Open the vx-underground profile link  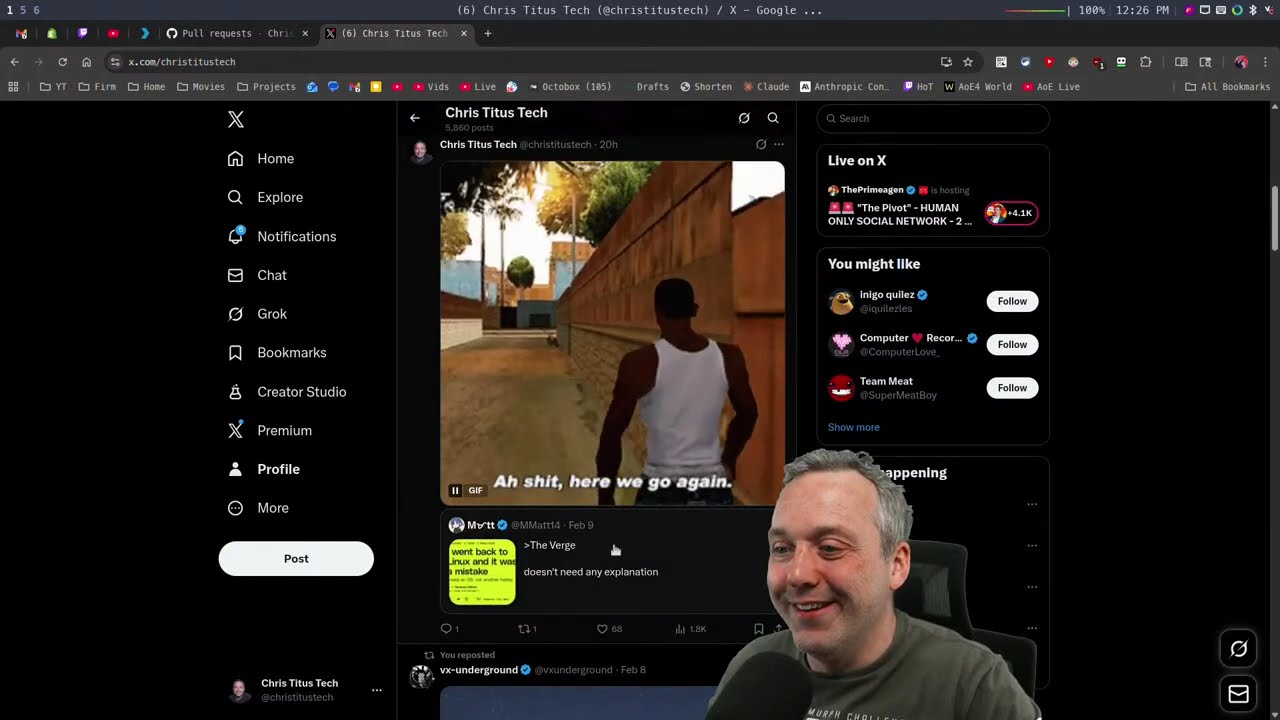point(479,670)
